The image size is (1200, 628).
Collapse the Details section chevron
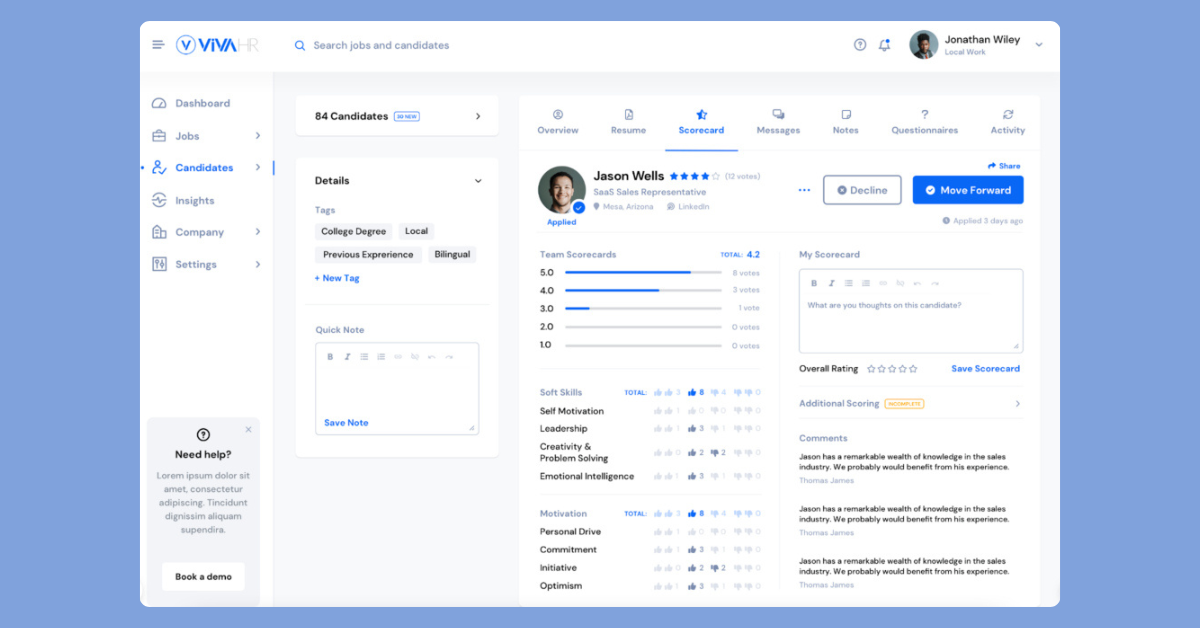pos(478,181)
